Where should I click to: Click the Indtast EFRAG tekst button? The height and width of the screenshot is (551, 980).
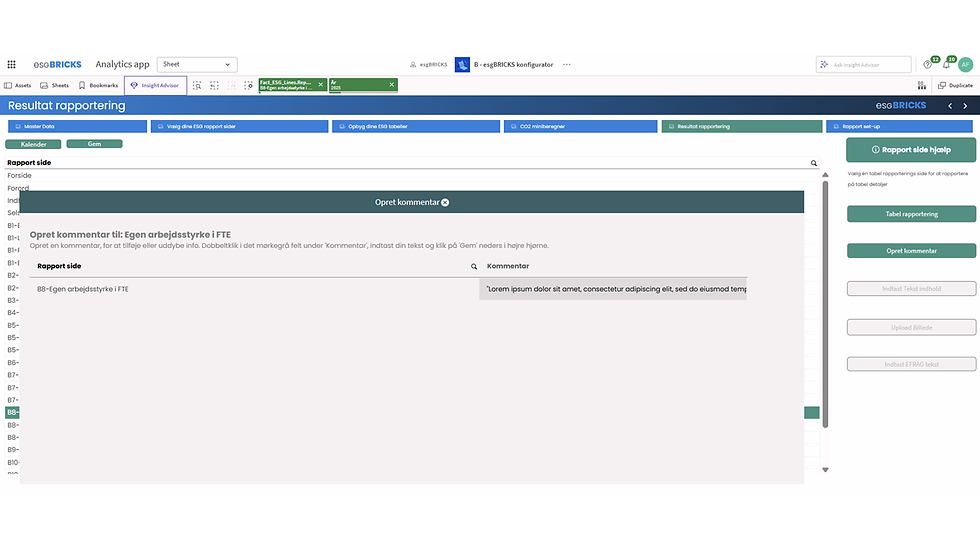(911, 364)
